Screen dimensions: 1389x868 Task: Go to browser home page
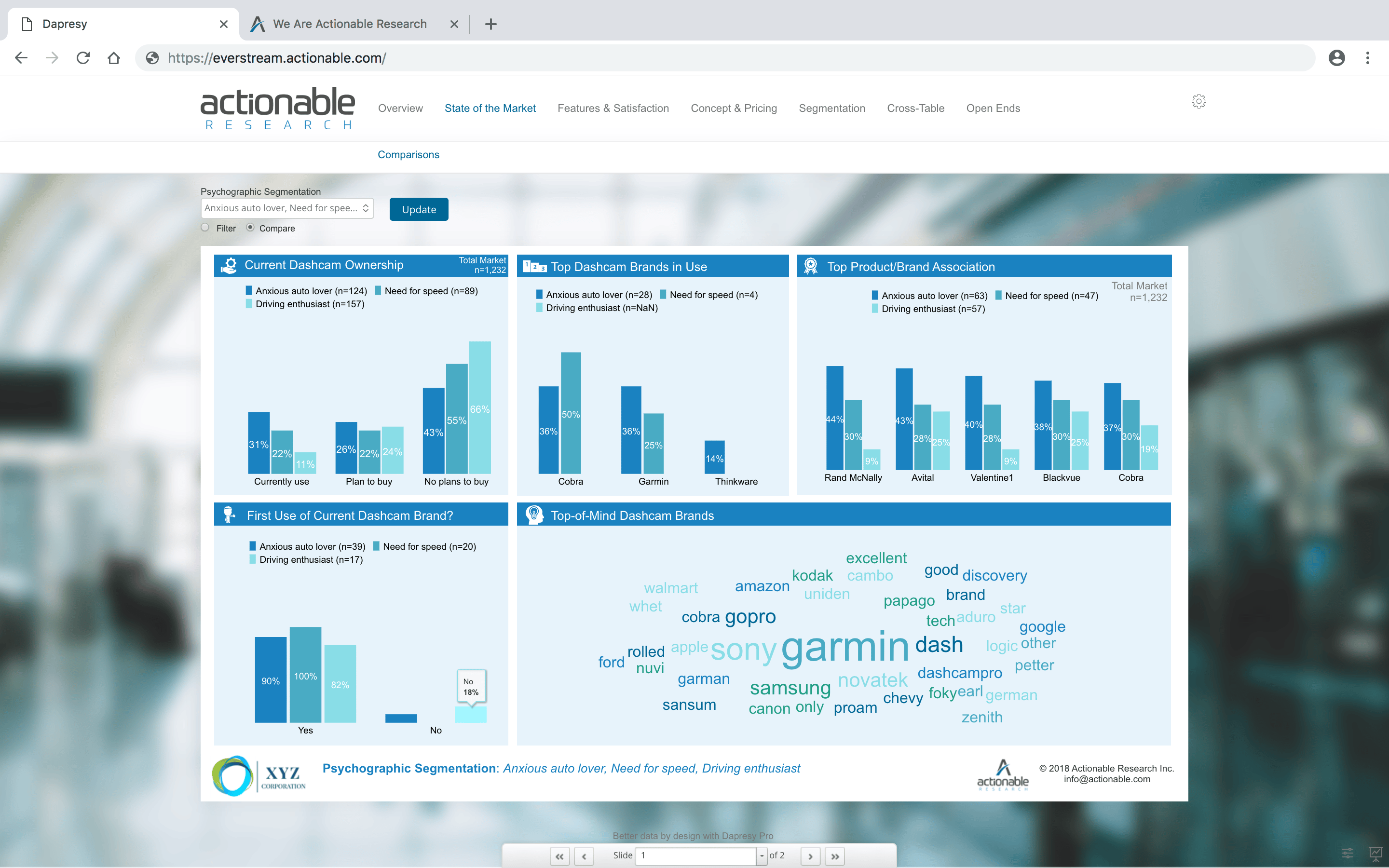point(114,58)
